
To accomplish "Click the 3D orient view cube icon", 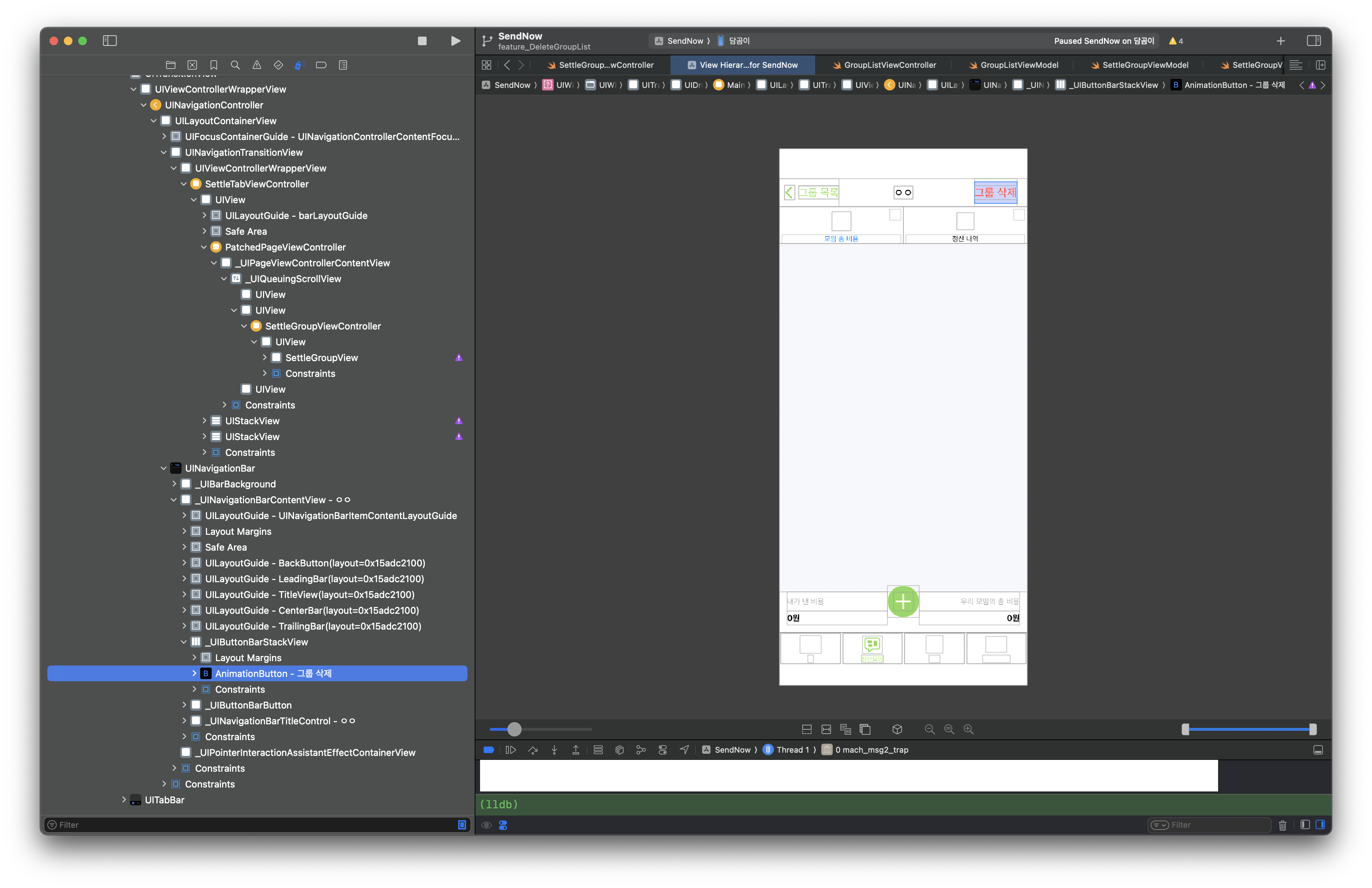I will click(897, 729).
